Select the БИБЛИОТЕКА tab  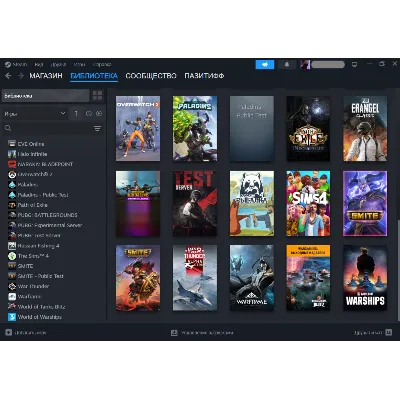[94, 76]
